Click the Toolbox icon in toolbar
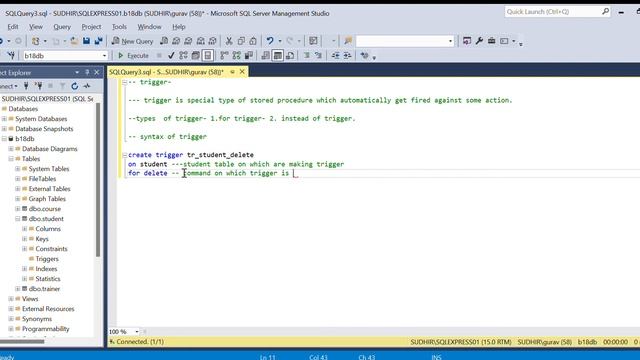Viewport: 640px width, 360px height. coord(491,41)
